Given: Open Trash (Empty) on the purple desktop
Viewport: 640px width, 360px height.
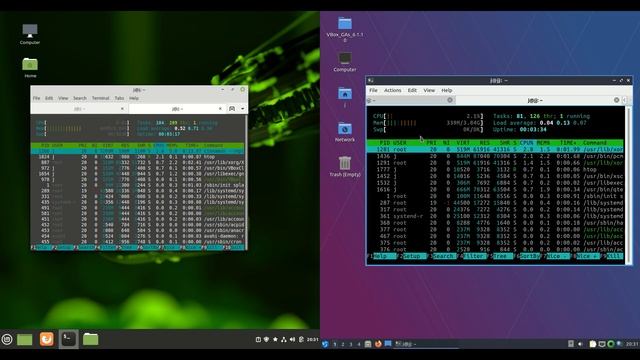Looking at the screenshot, I should (x=345, y=167).
